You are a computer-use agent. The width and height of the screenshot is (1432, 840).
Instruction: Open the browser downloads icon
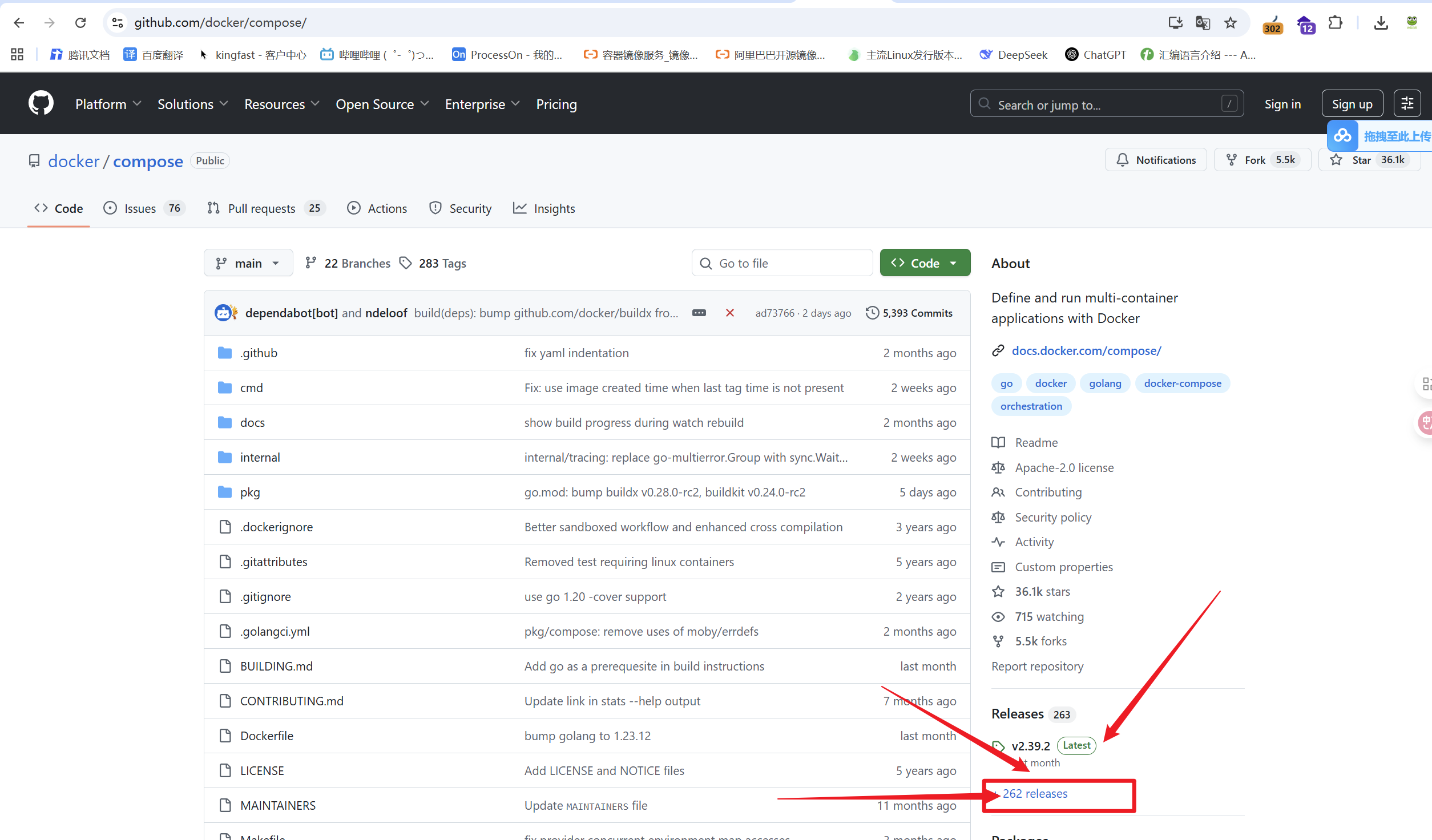pos(1381,23)
